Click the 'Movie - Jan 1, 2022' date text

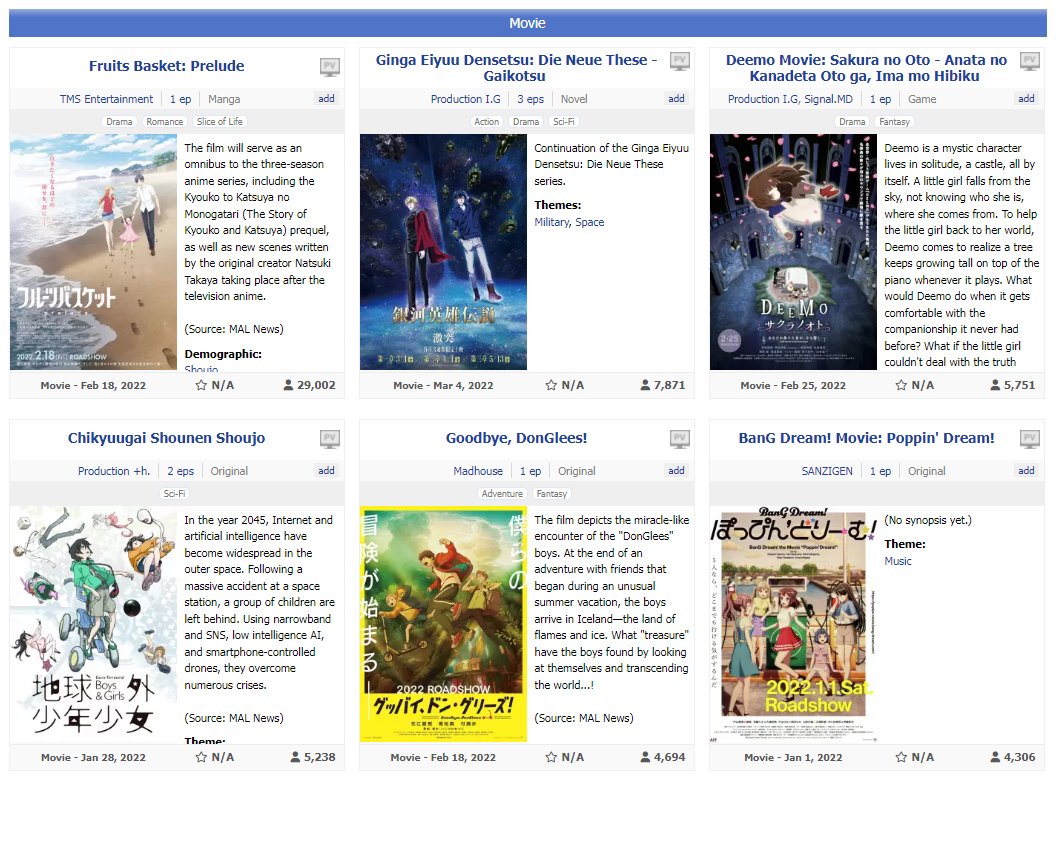pos(793,757)
